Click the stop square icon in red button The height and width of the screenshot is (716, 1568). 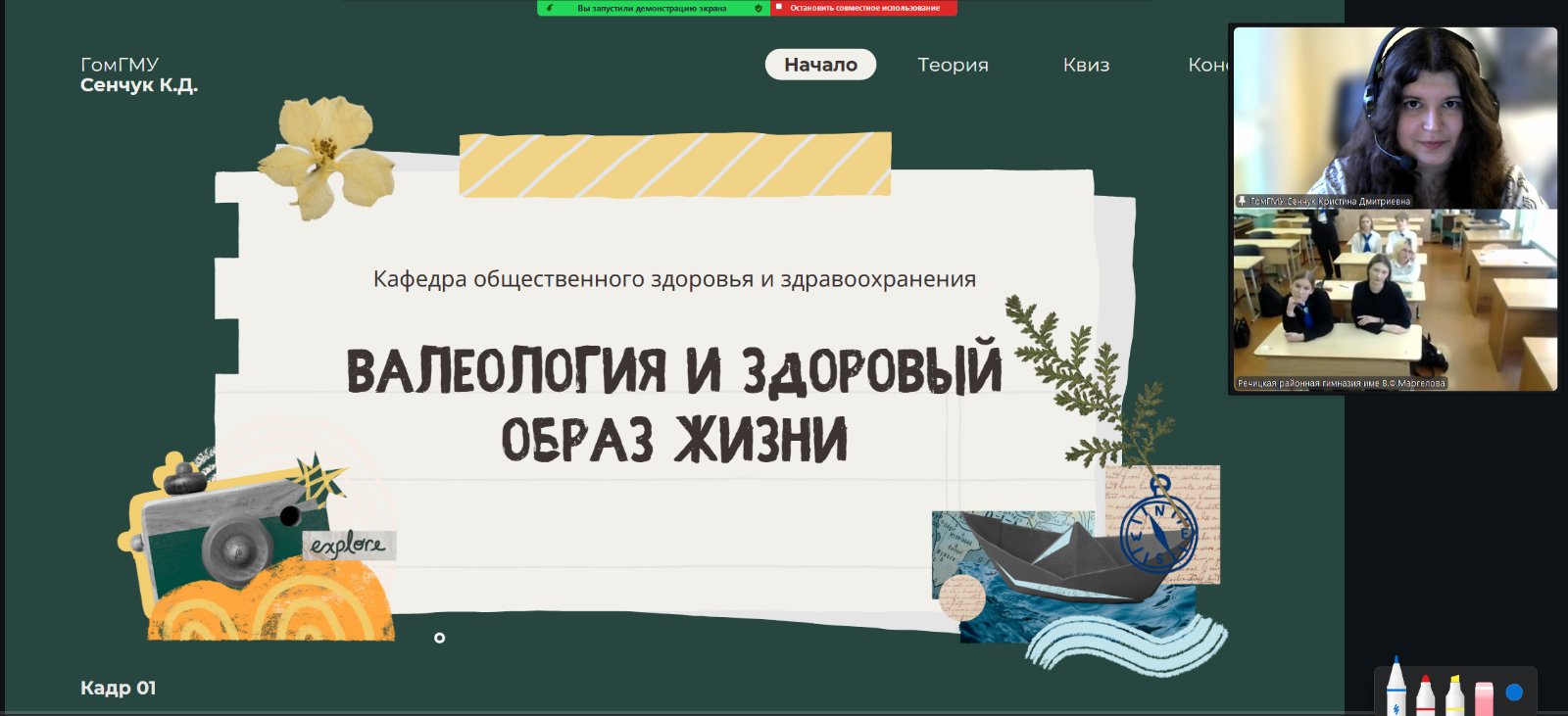[779, 8]
